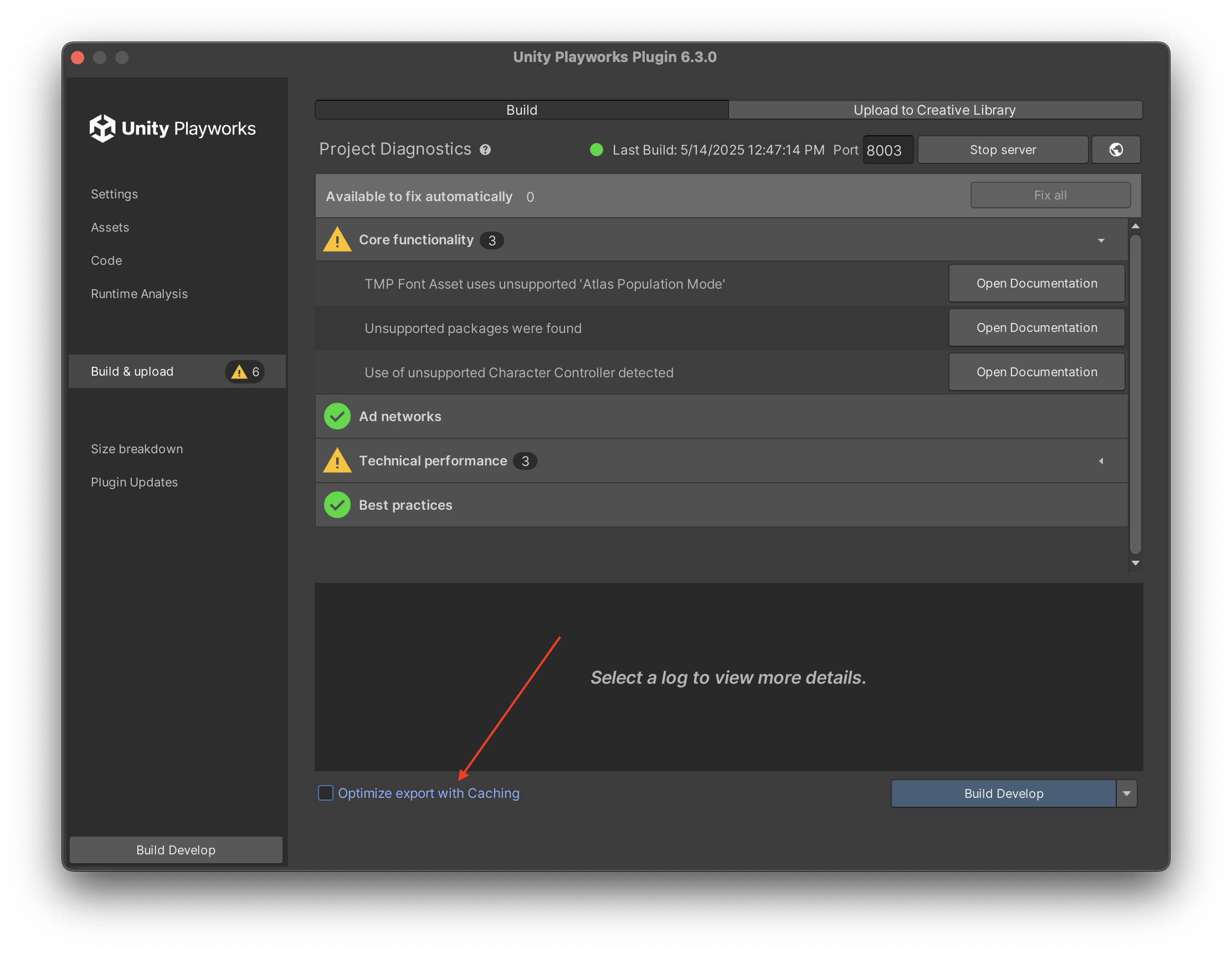Viewport: 1232px width, 953px height.
Task: Collapse the Core functionality section arrow
Action: pyautogui.click(x=1101, y=240)
